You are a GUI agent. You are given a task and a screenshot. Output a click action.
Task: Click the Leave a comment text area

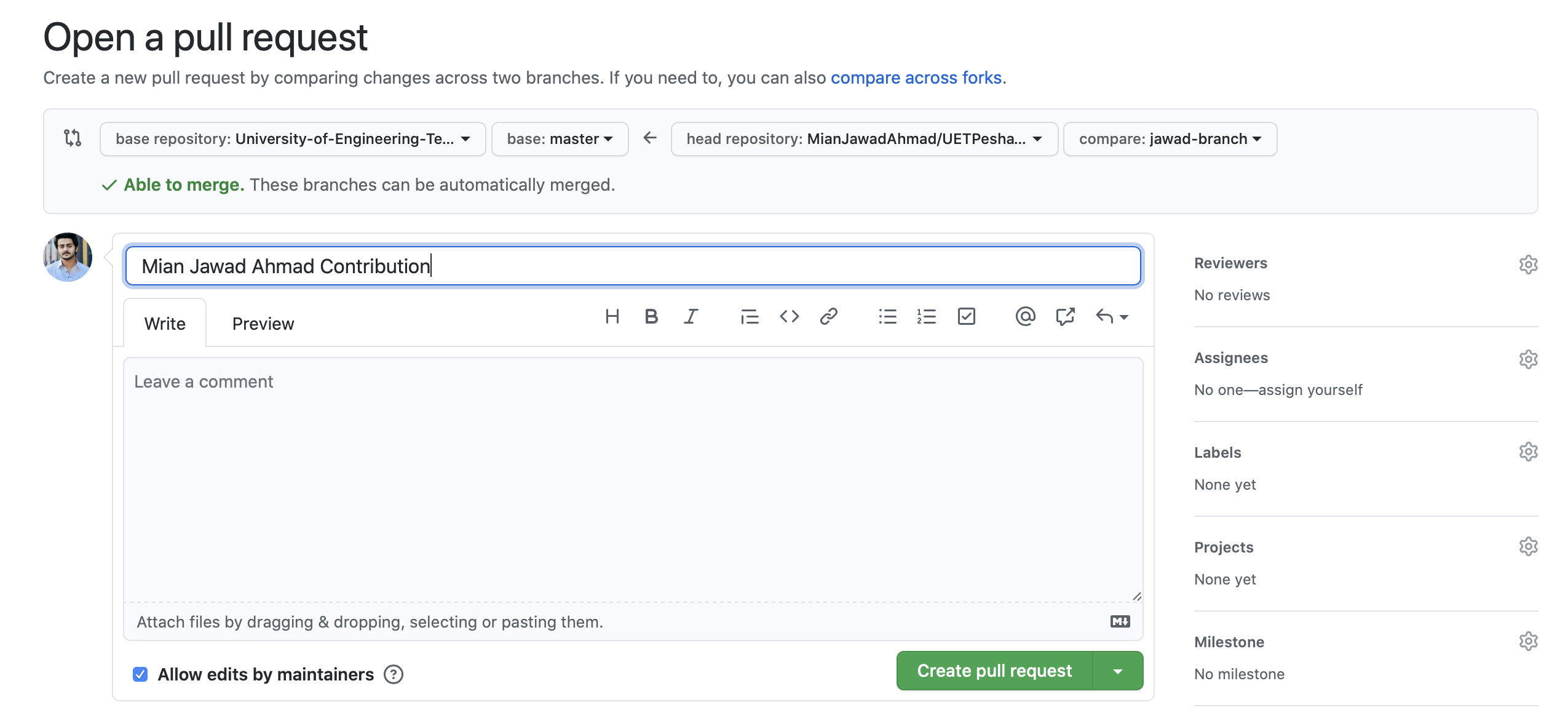point(632,480)
